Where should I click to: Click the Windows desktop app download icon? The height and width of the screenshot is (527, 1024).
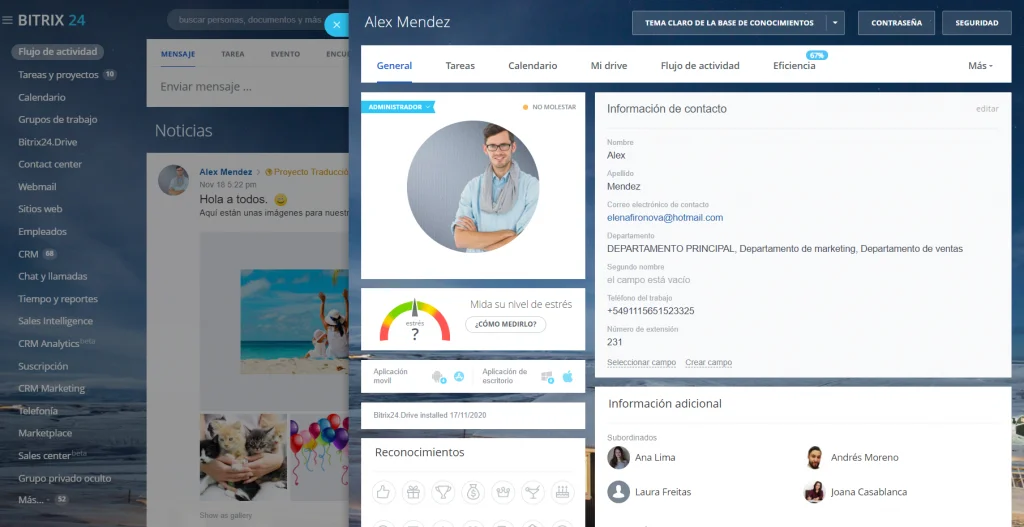(547, 376)
